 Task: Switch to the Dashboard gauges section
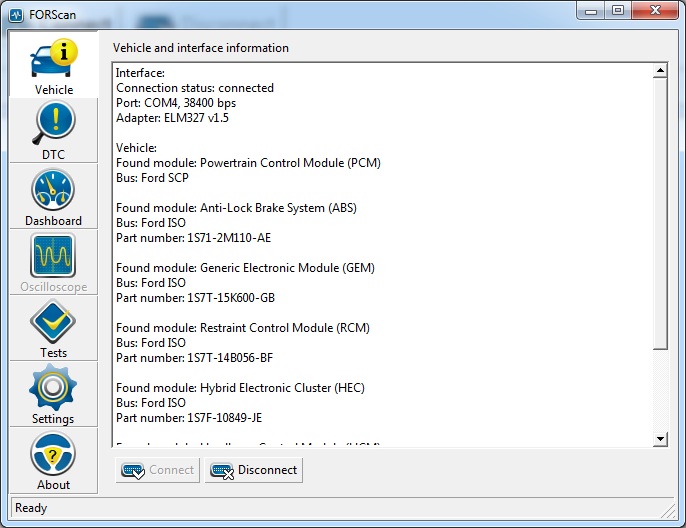point(53,196)
